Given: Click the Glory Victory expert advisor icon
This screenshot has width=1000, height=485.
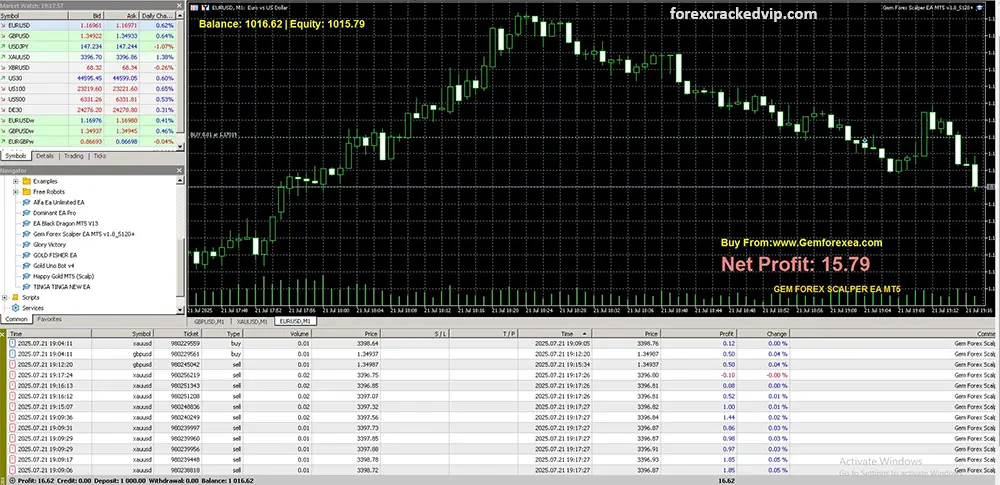Looking at the screenshot, I should [x=27, y=244].
